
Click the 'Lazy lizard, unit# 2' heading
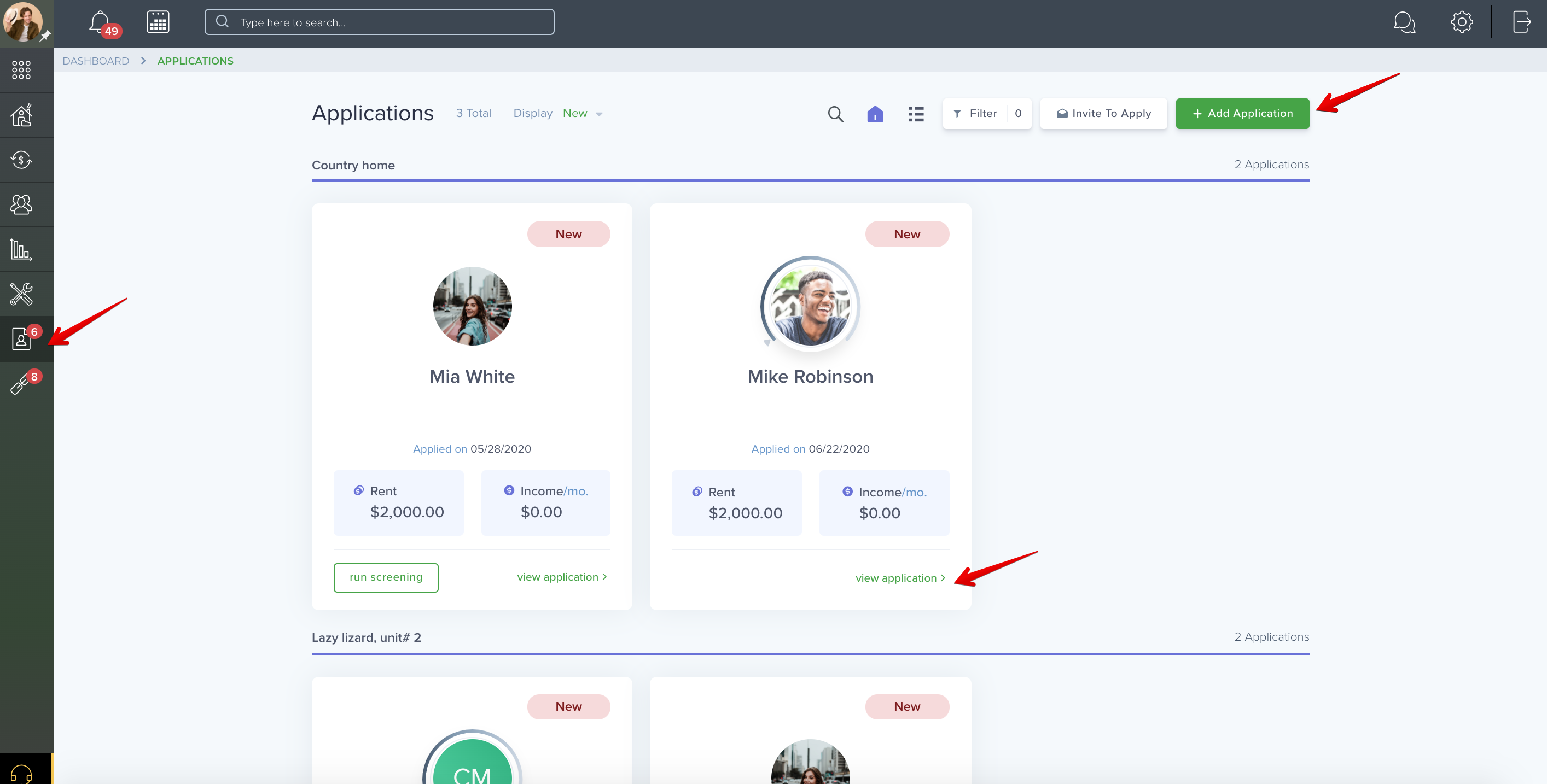click(x=367, y=637)
